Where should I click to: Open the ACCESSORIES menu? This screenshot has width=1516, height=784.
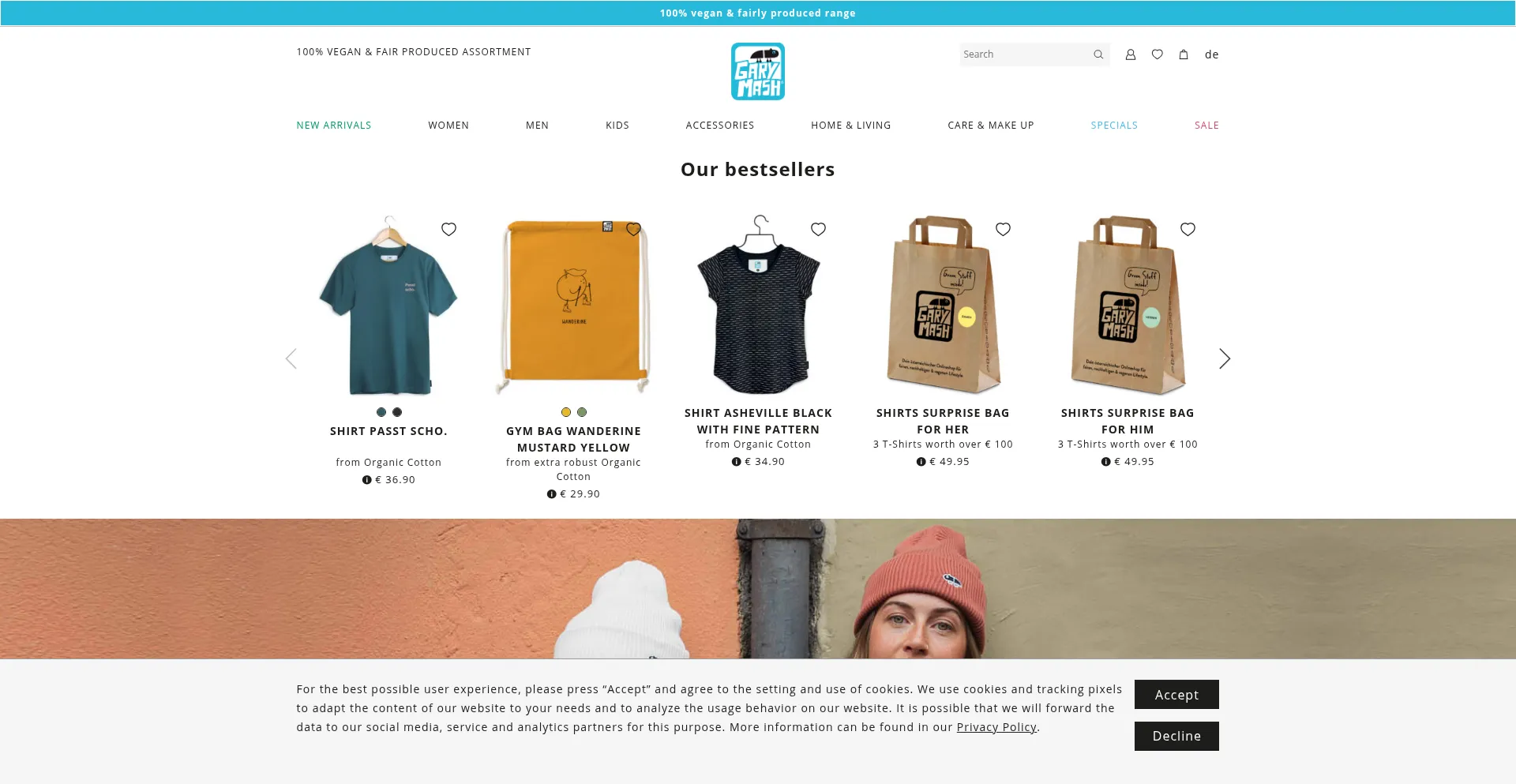point(720,126)
